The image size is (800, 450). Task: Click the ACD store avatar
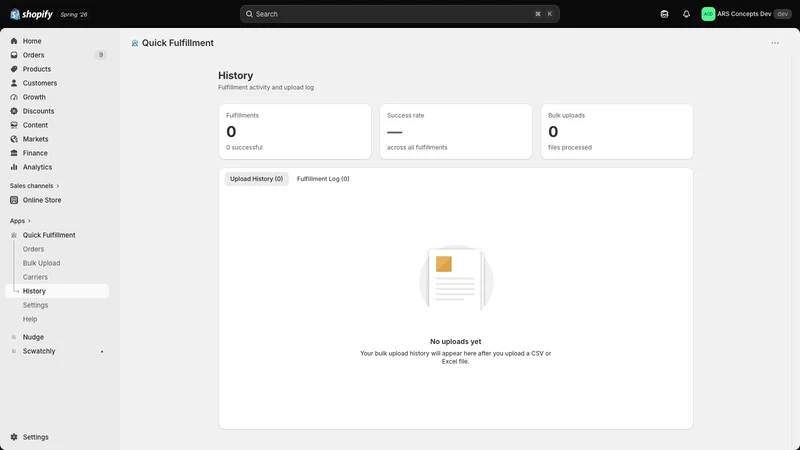(x=708, y=14)
